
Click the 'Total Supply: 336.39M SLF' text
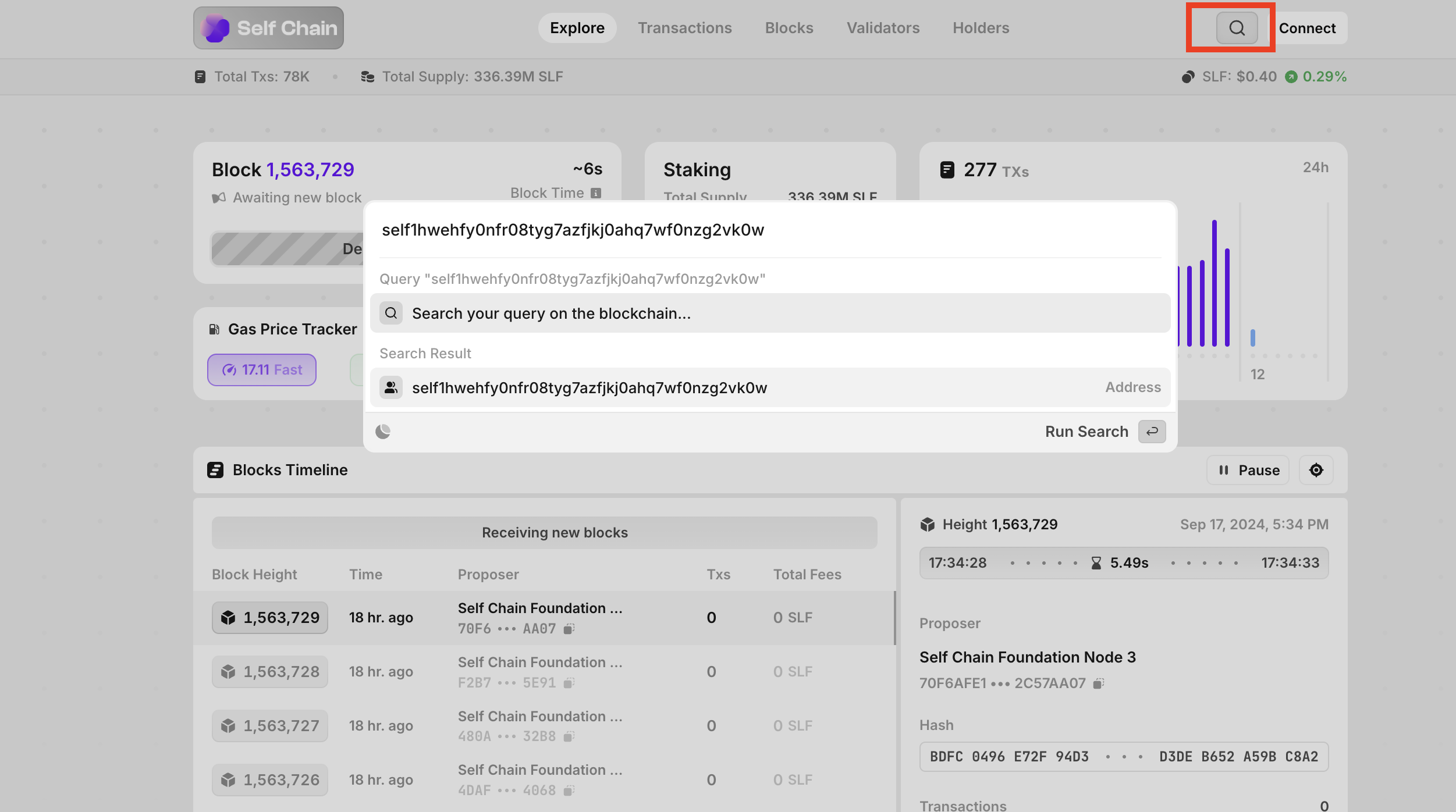tap(473, 77)
